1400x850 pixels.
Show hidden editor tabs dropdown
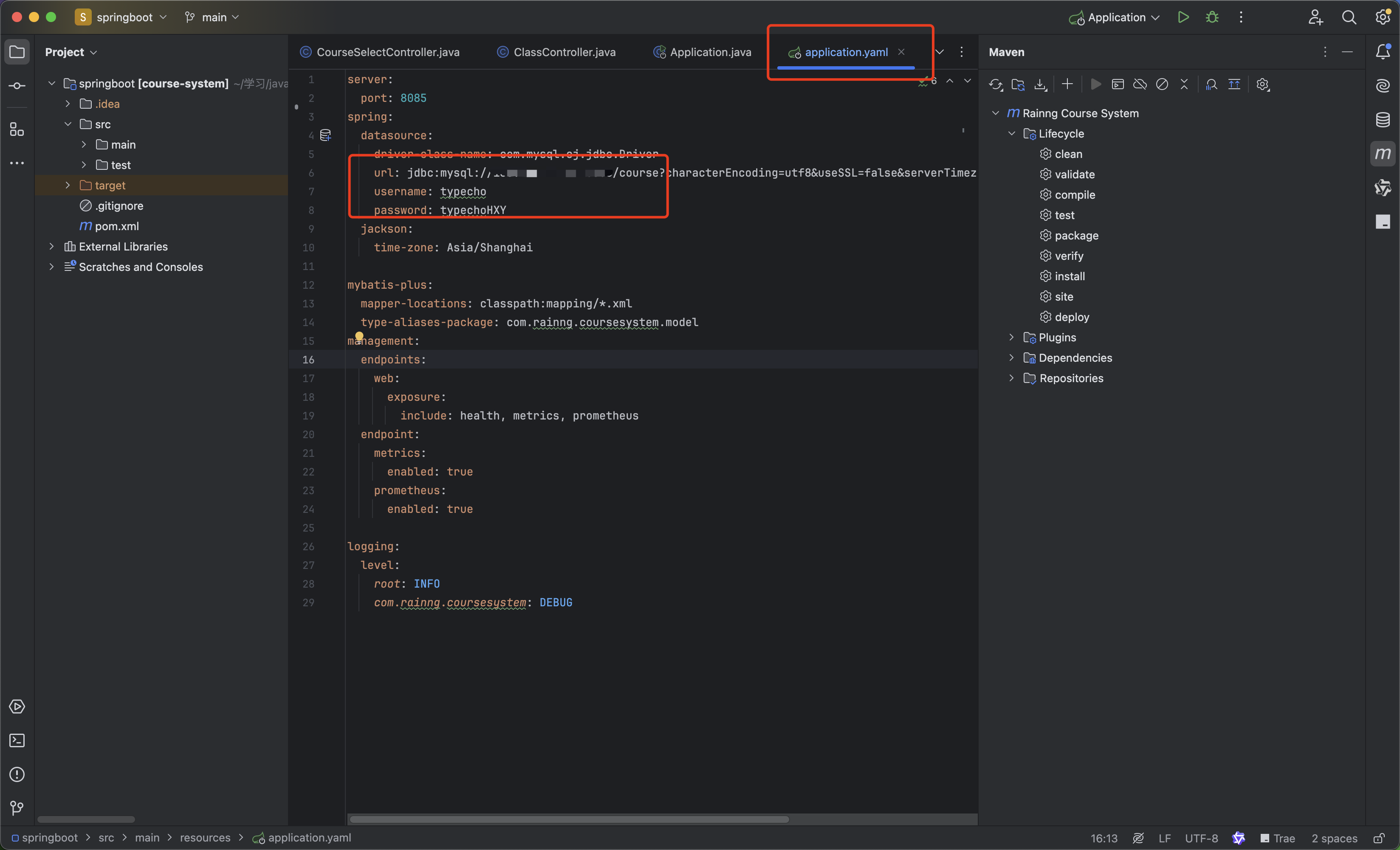(940, 52)
